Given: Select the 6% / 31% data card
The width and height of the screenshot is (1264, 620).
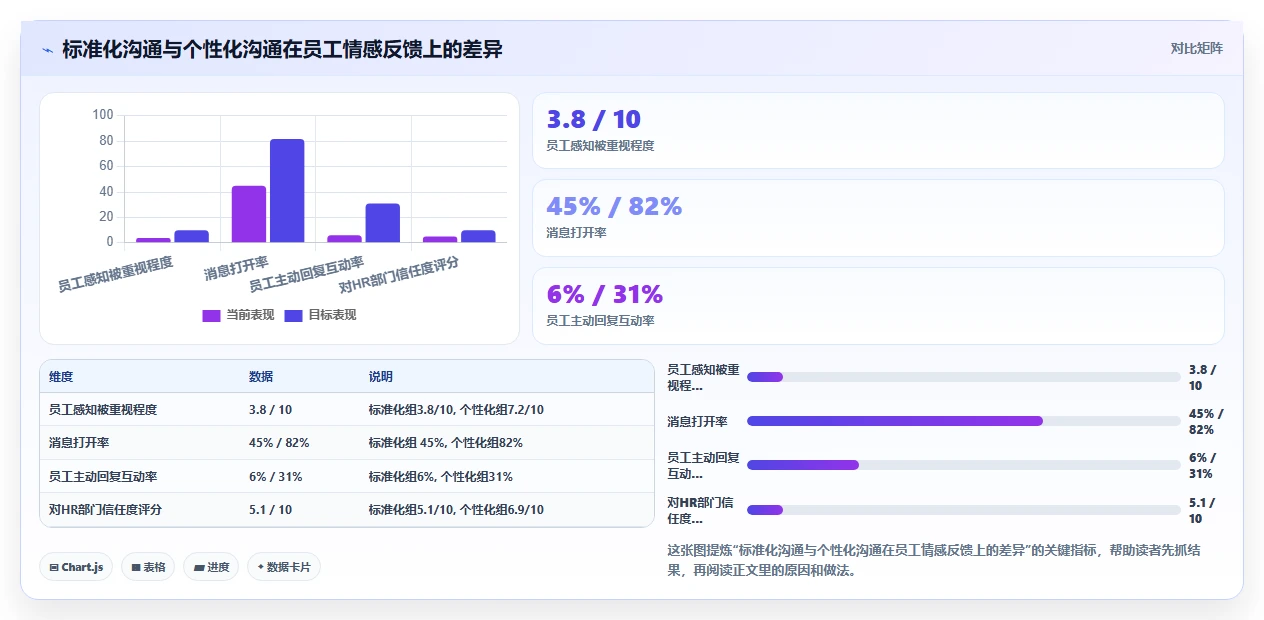Looking at the screenshot, I should [878, 306].
